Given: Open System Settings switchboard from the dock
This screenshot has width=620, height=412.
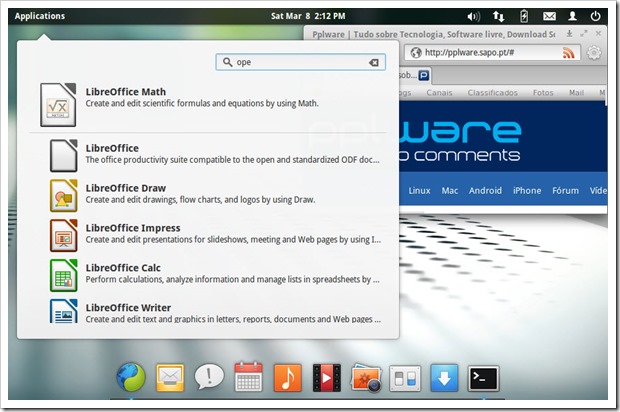Looking at the screenshot, I should click(x=405, y=378).
